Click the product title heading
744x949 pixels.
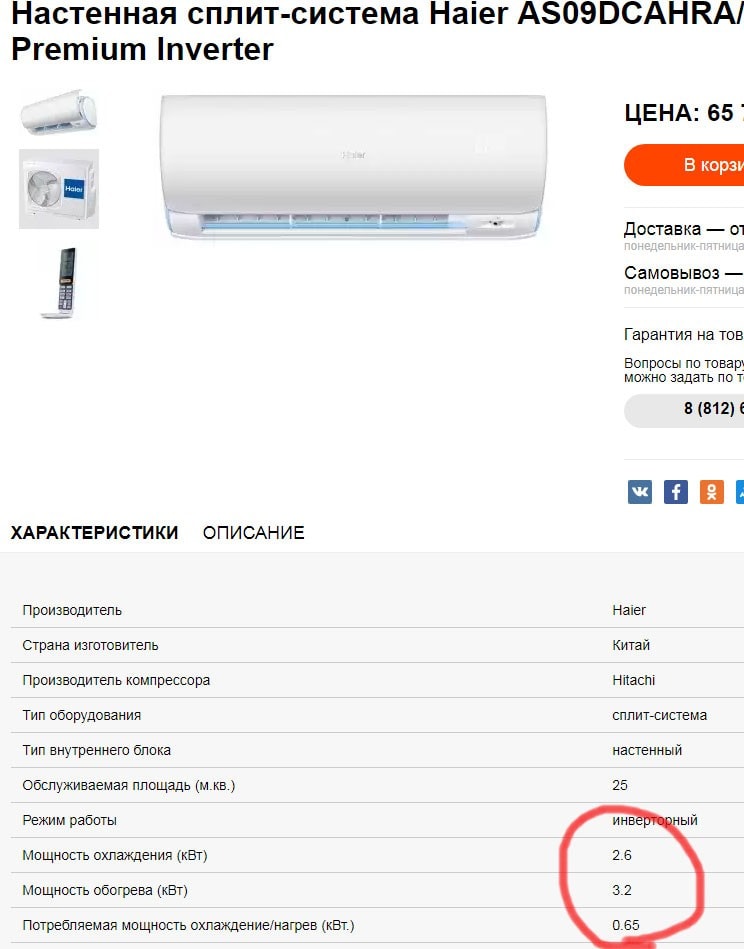coord(377,31)
